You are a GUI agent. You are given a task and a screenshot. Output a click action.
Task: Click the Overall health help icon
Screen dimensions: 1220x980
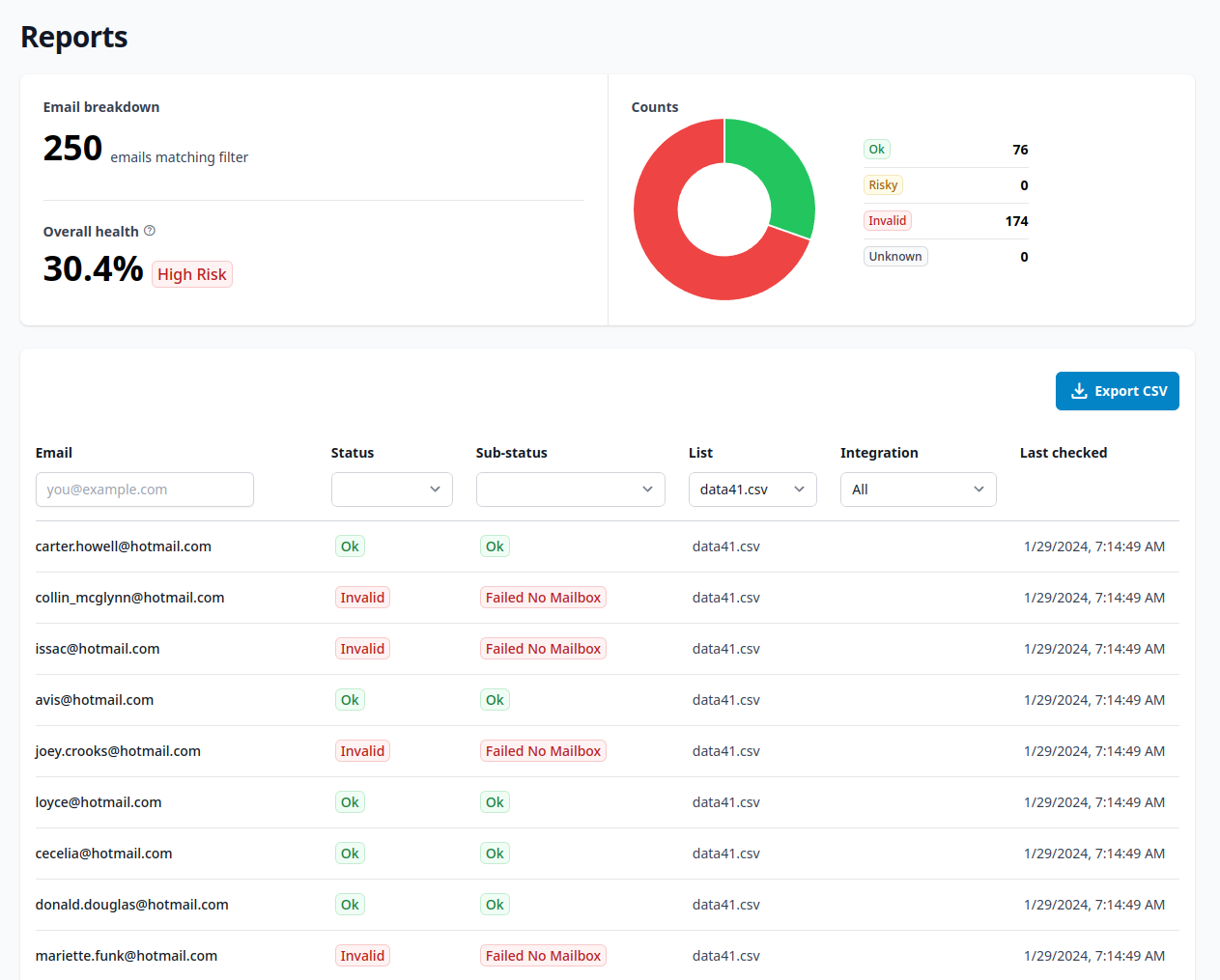pyautogui.click(x=150, y=231)
